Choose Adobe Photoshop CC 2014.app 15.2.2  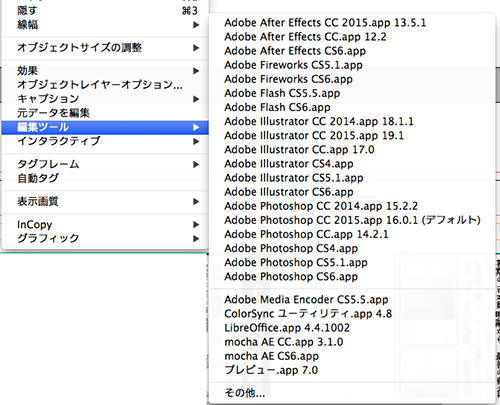click(352, 206)
